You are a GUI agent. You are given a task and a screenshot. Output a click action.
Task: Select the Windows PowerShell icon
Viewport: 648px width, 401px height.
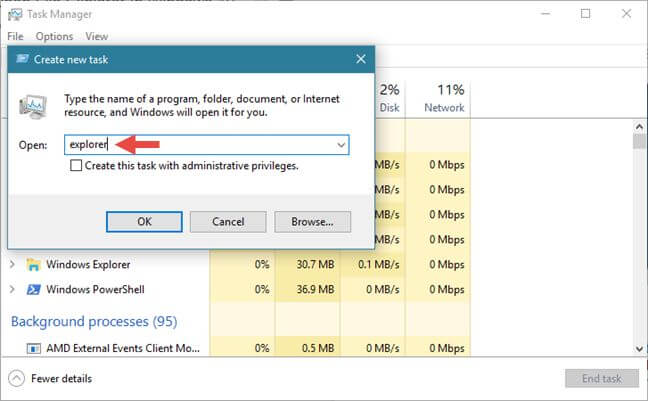tap(33, 289)
